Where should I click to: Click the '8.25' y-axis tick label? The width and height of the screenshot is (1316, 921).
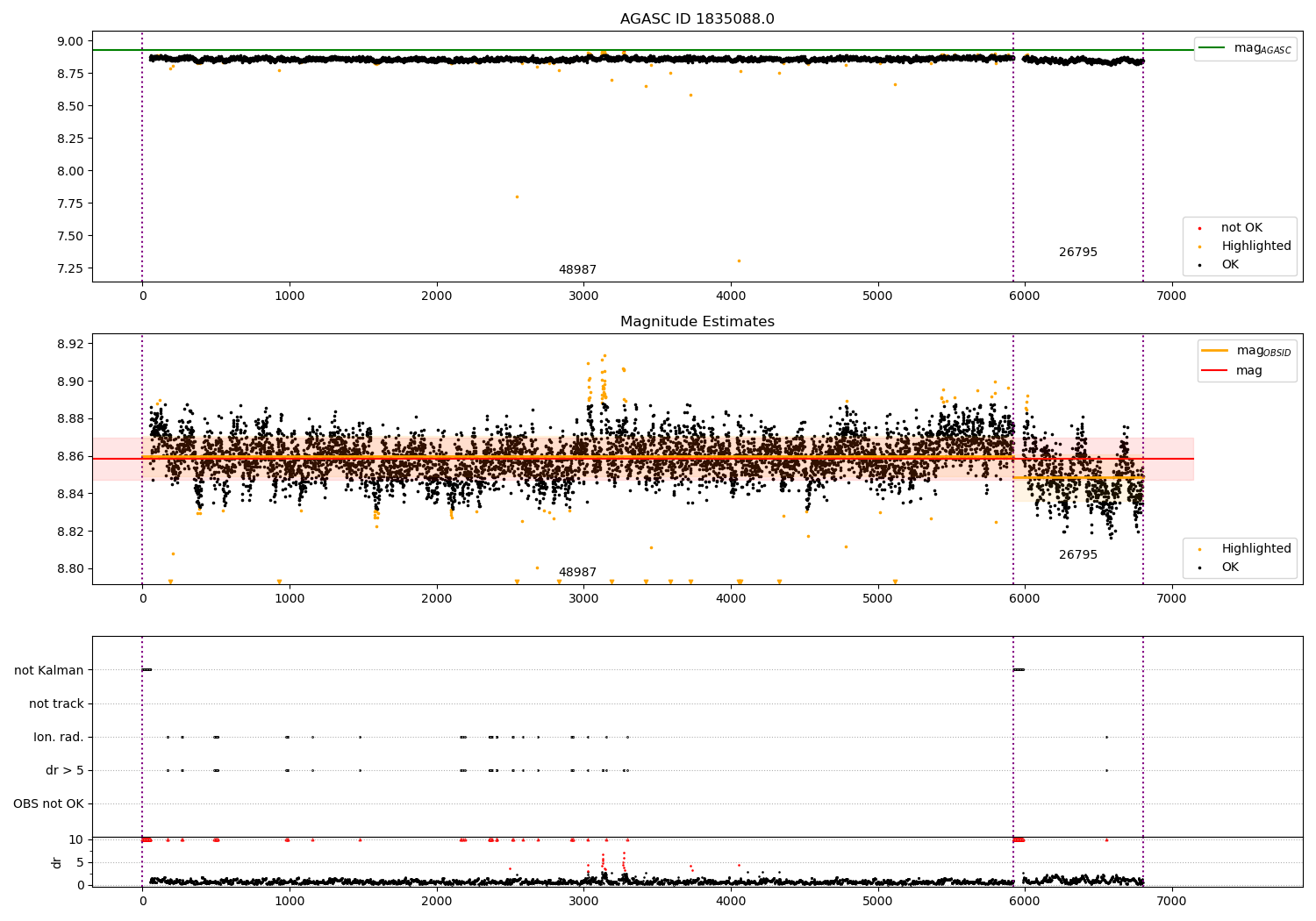click(70, 139)
